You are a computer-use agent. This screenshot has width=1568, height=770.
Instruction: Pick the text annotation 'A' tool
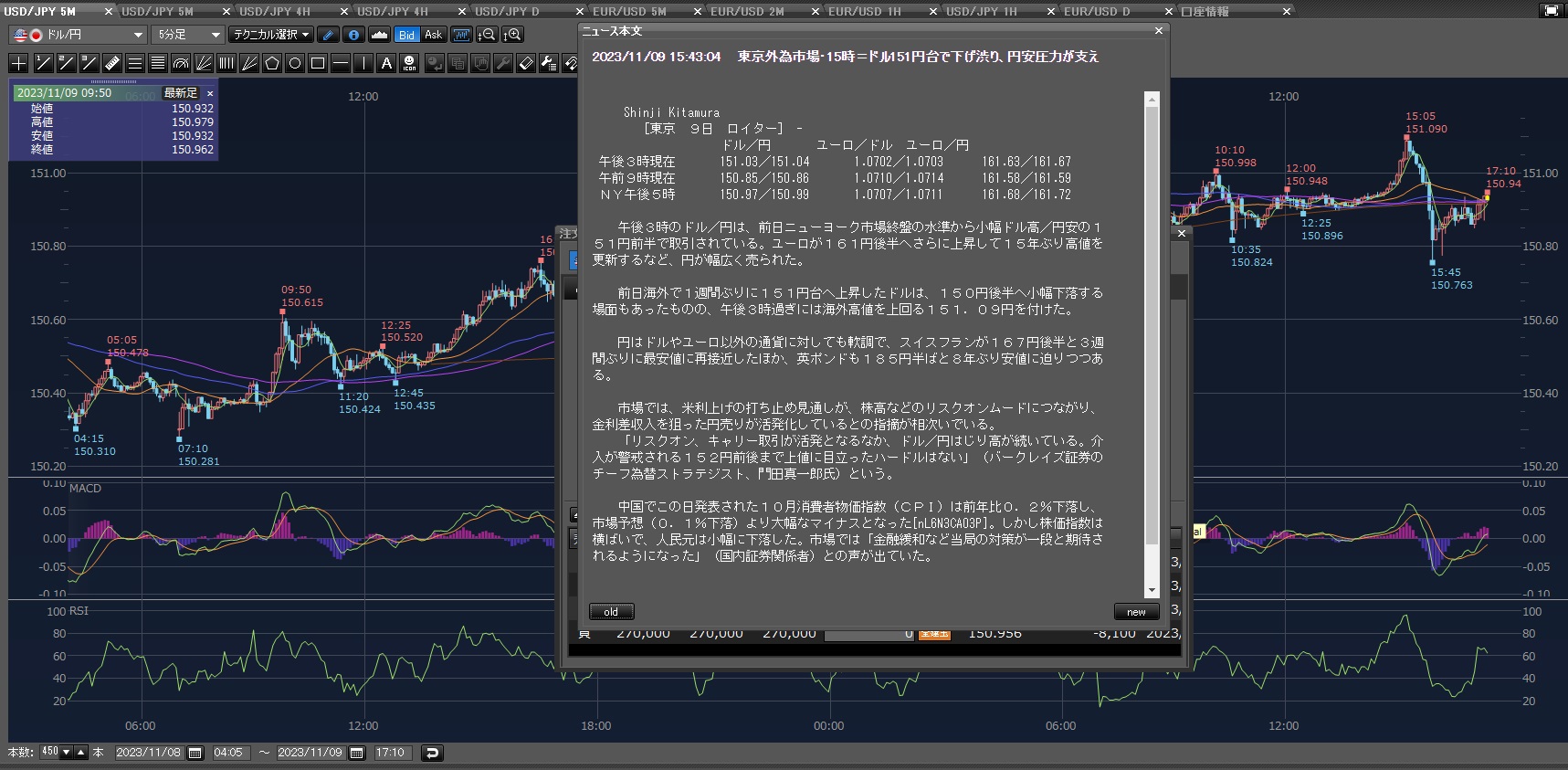point(386,63)
